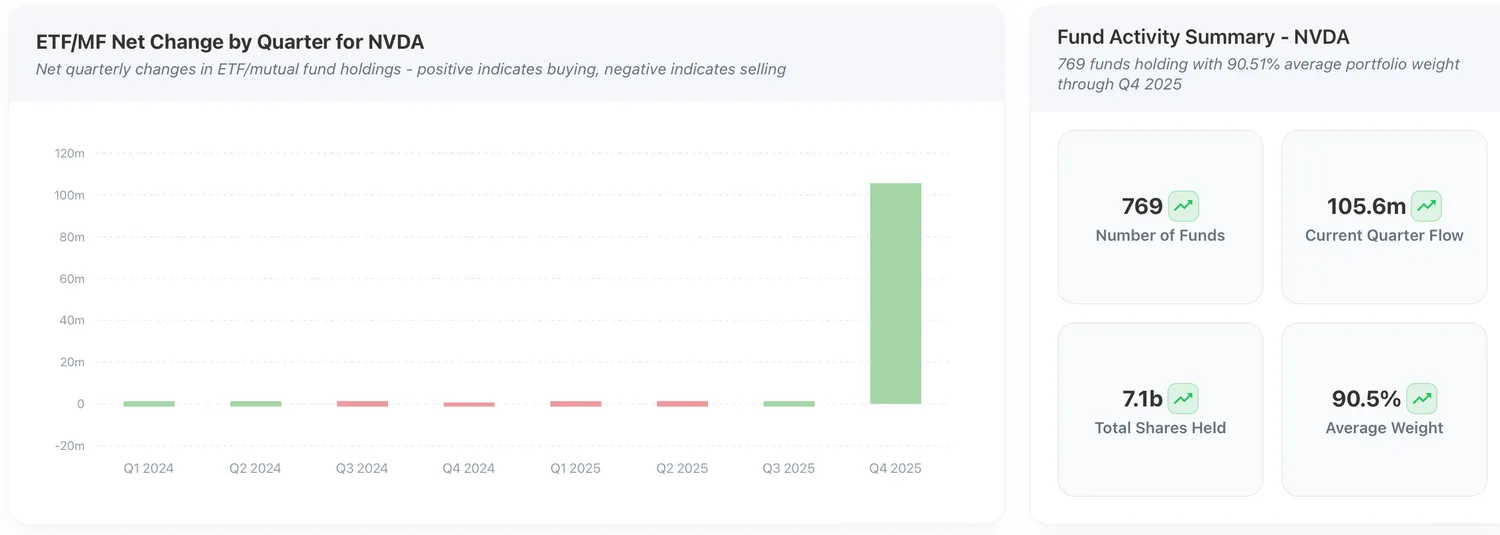Click the Total Shares Held label

point(1160,428)
